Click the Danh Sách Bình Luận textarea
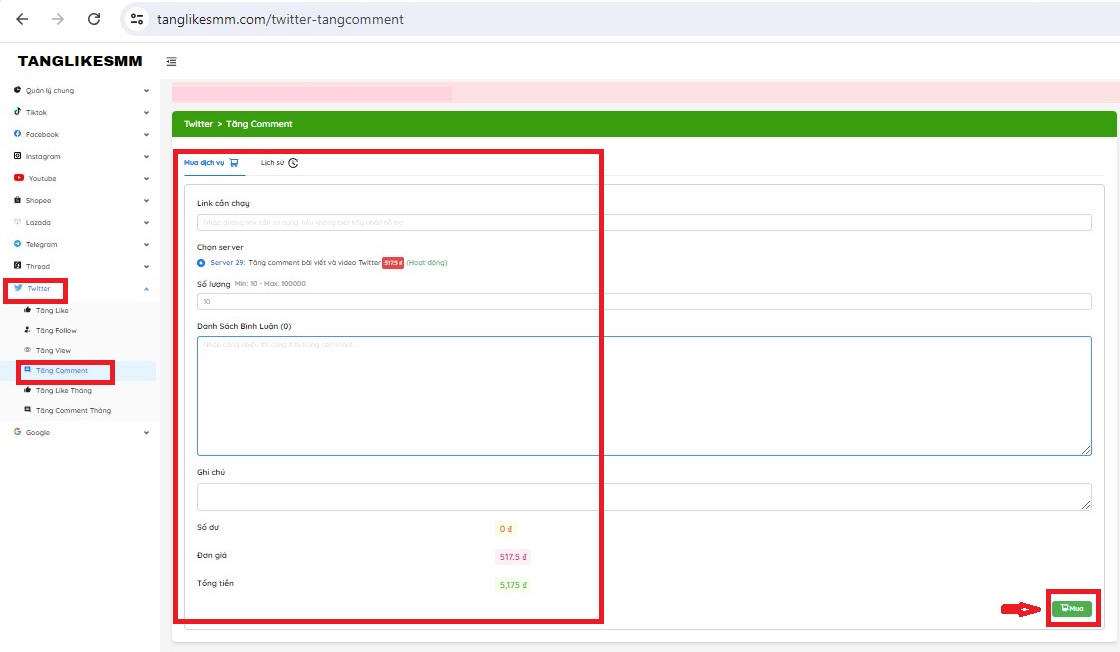This screenshot has width=1120, height=652. 644,396
